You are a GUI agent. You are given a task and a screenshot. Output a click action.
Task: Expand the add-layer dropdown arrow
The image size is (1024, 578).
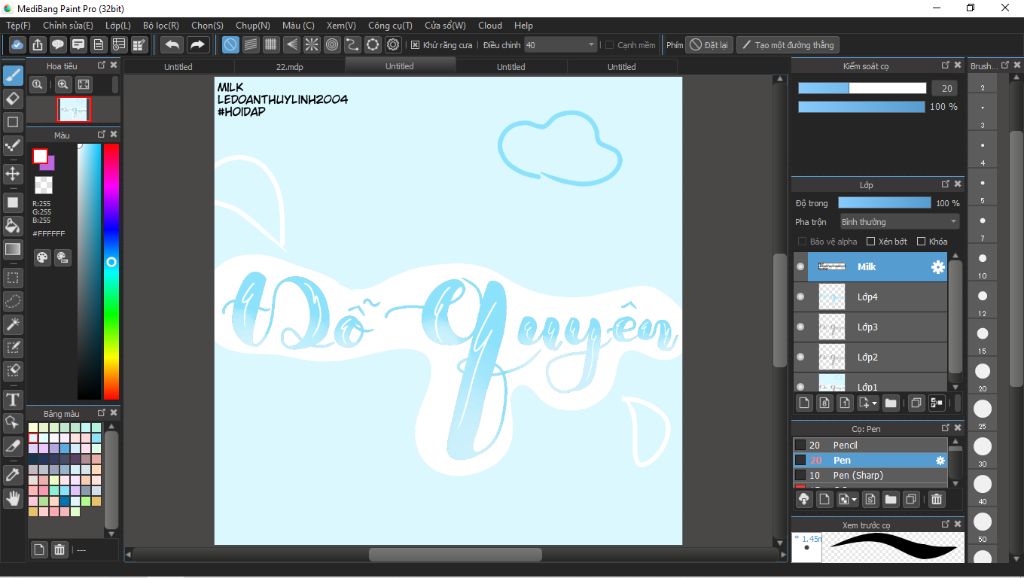pyautogui.click(x=874, y=404)
